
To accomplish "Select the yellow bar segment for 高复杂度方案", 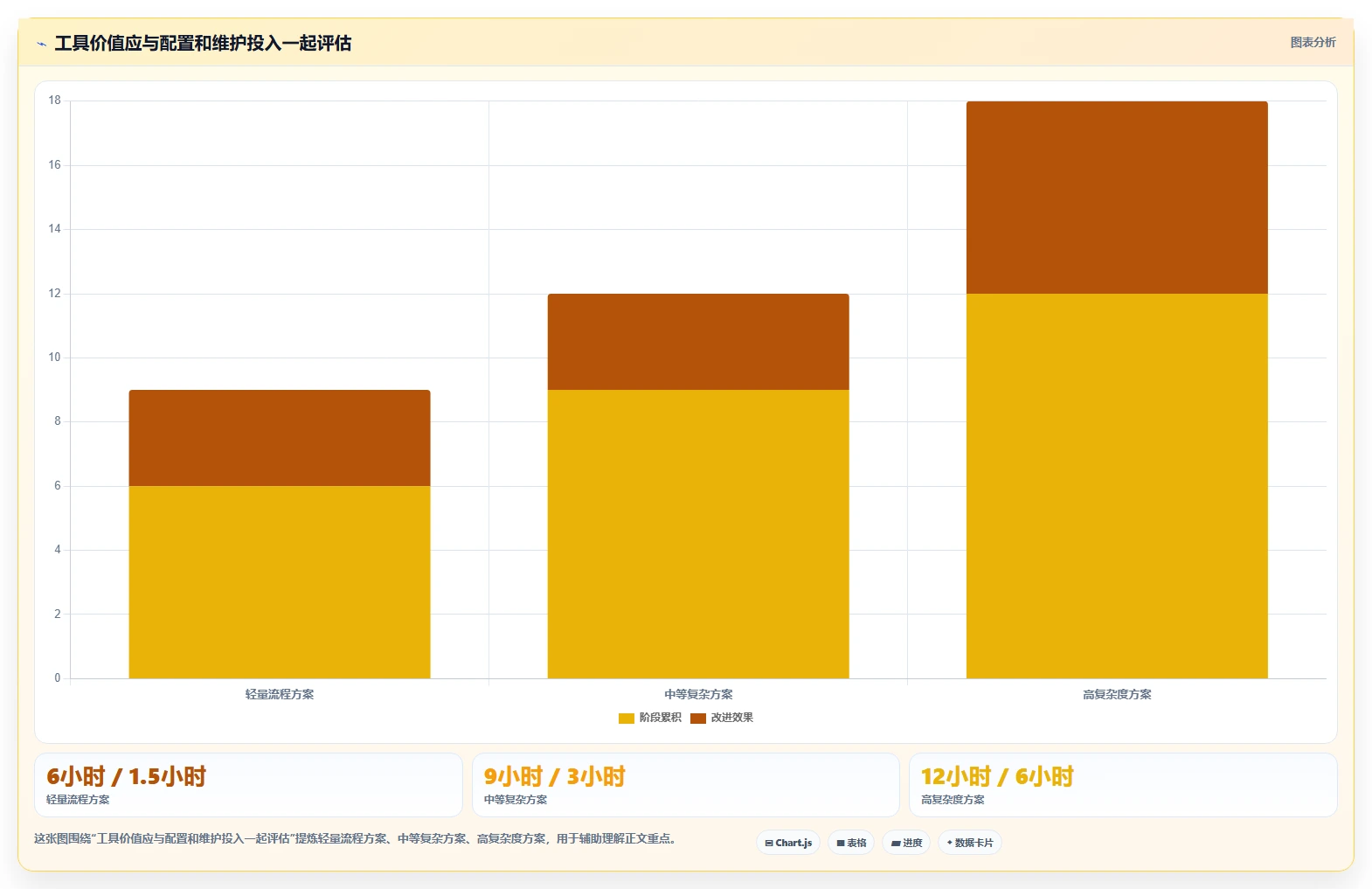I will 1117,486.
